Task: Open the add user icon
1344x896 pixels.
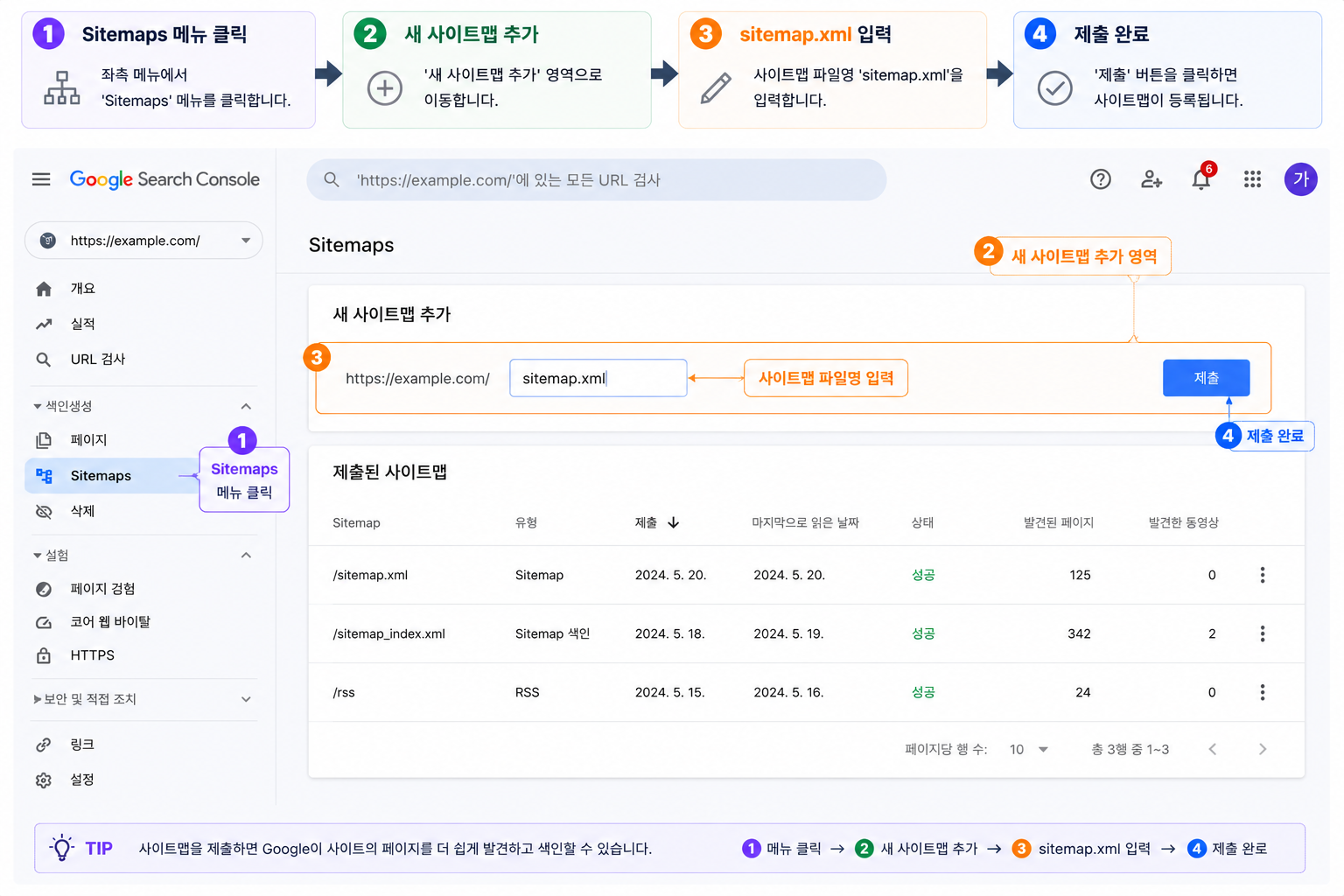Action: click(1151, 179)
